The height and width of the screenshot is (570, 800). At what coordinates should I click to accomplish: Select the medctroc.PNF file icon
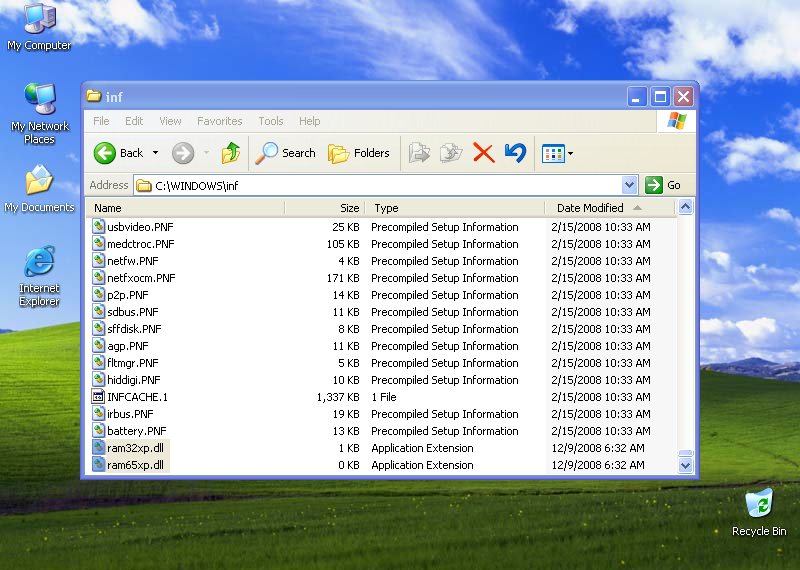98,243
